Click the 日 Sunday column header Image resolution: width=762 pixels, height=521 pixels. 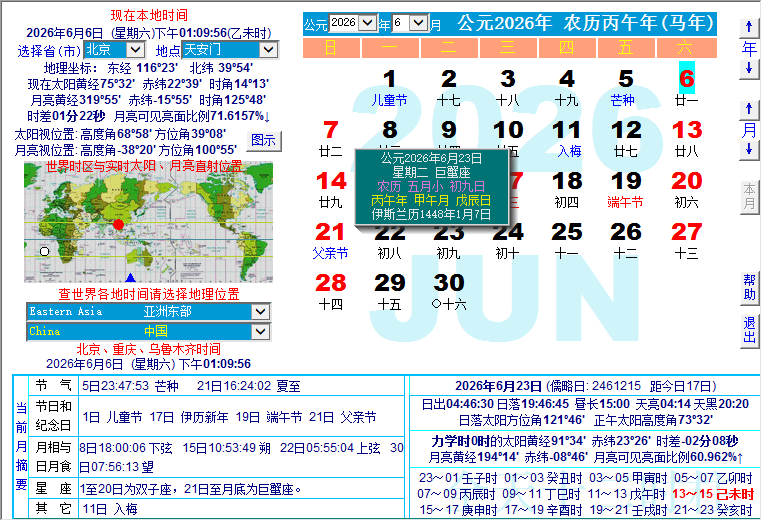tap(331, 48)
